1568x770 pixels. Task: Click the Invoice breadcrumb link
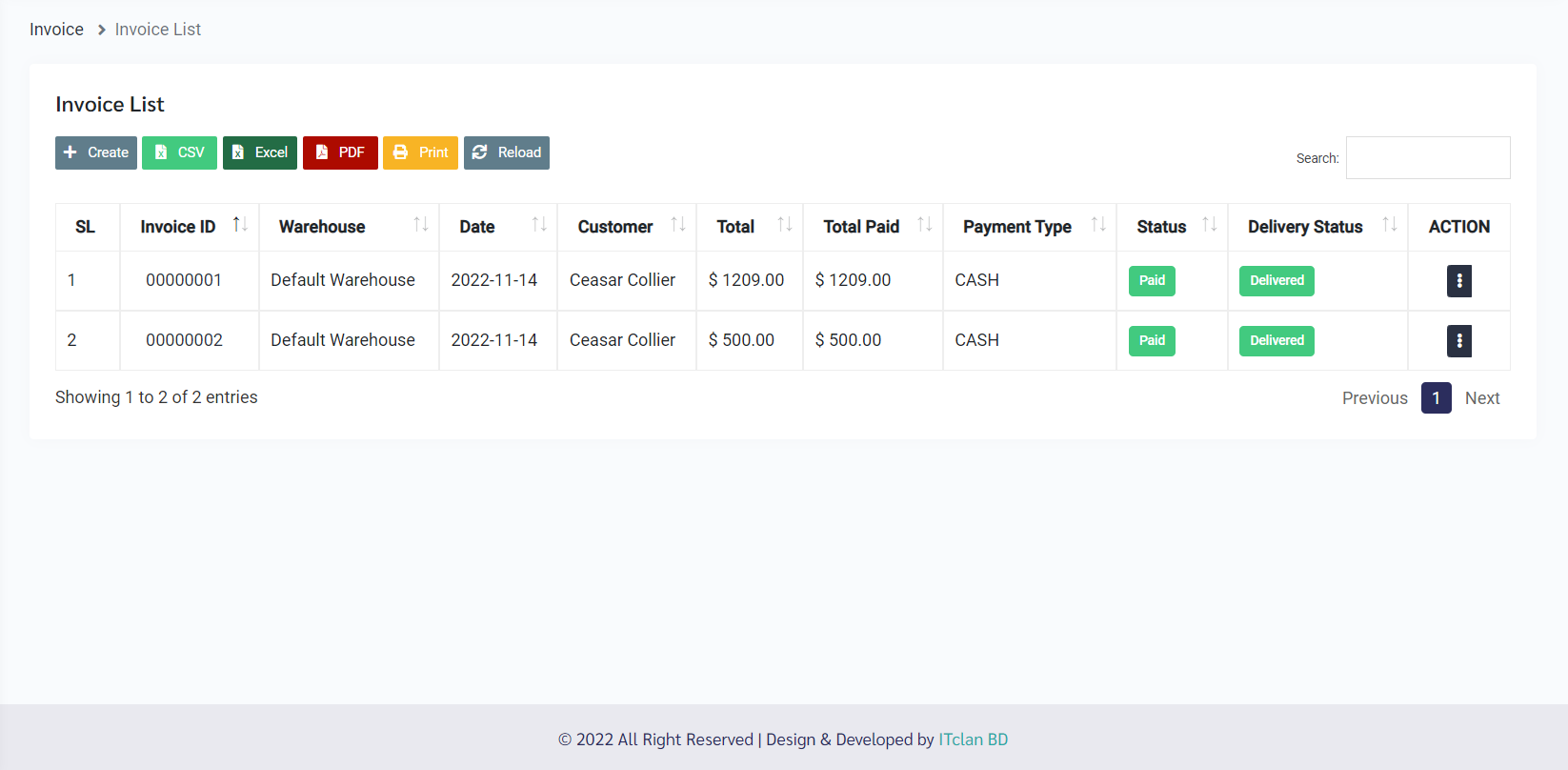[56, 30]
